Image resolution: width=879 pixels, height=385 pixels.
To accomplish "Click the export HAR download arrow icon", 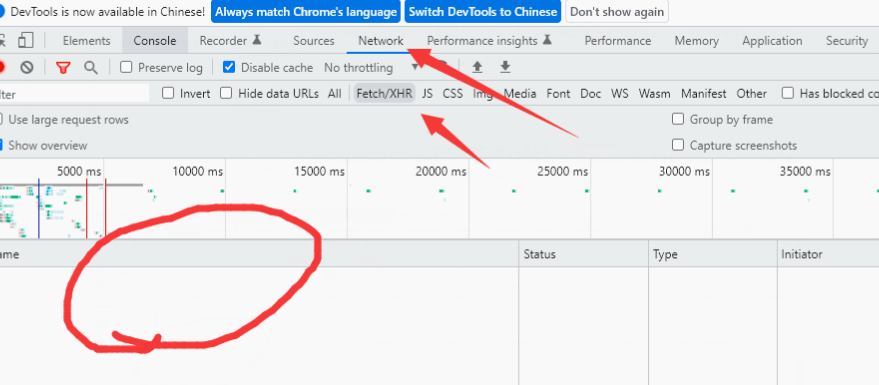I will point(505,67).
